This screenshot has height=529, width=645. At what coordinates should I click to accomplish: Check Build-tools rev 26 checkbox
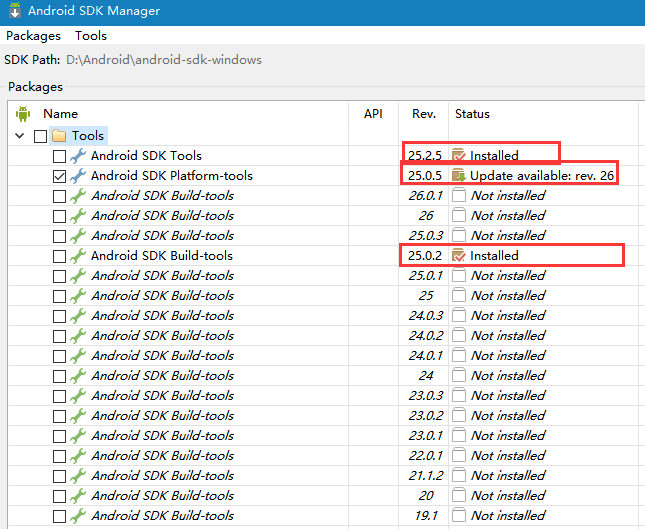coord(59,216)
